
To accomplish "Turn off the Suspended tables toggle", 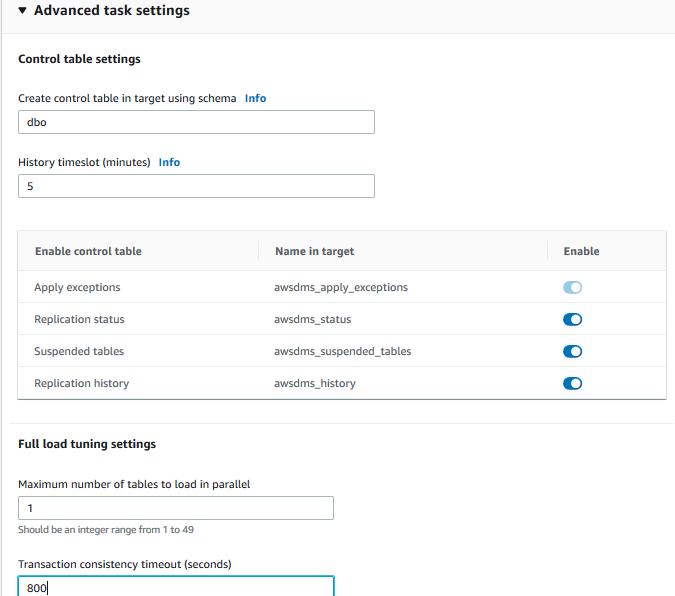I will click(x=573, y=352).
